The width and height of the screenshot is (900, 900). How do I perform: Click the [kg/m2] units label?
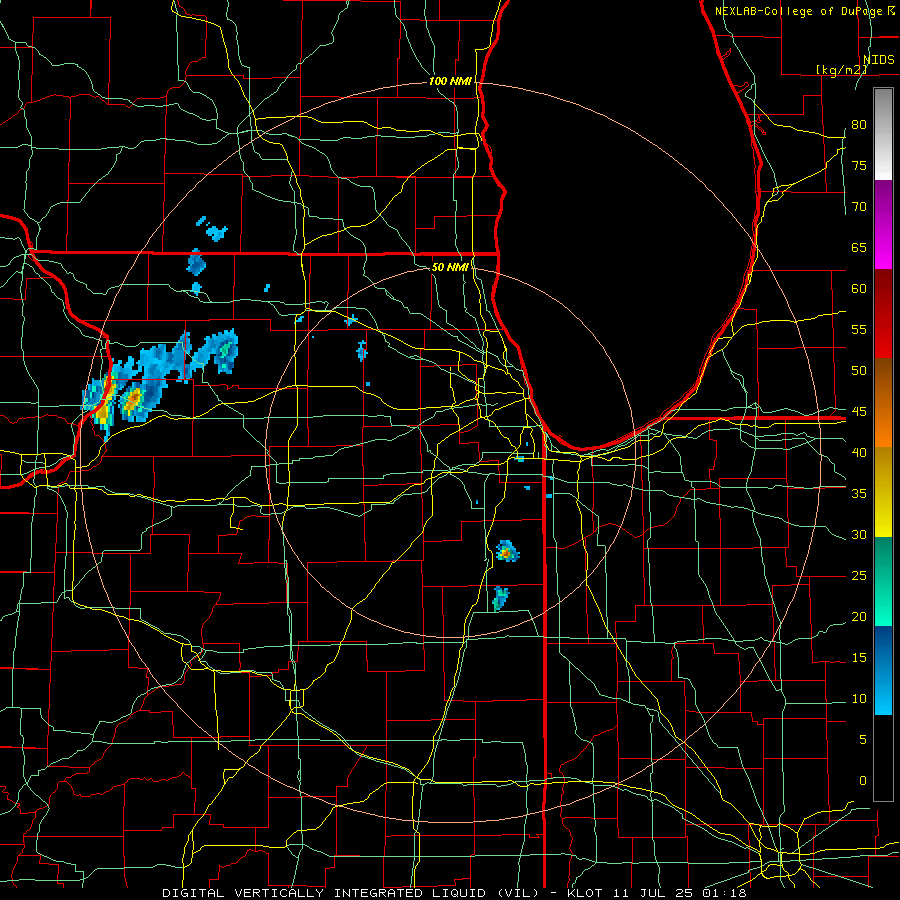point(841,70)
